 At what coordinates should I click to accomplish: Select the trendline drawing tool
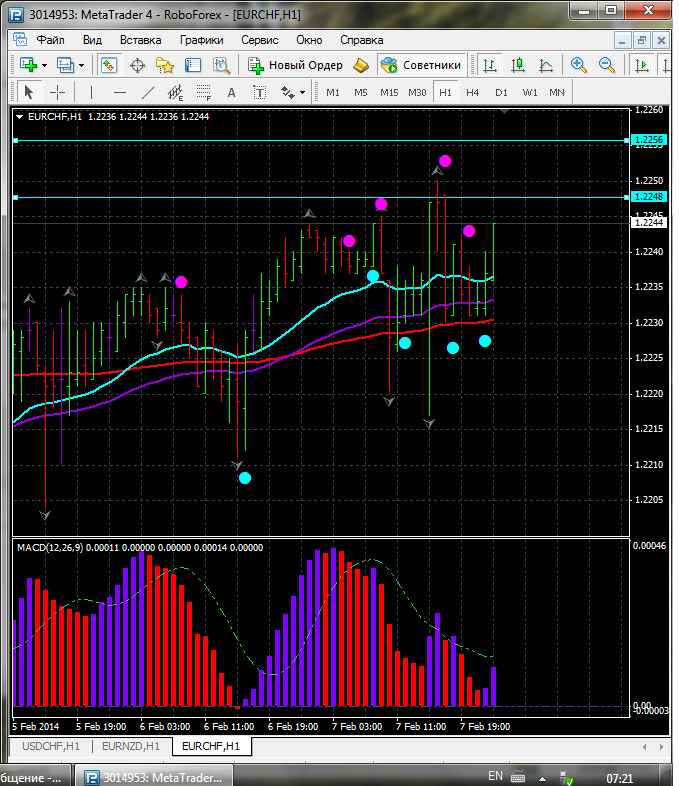pyautogui.click(x=148, y=92)
